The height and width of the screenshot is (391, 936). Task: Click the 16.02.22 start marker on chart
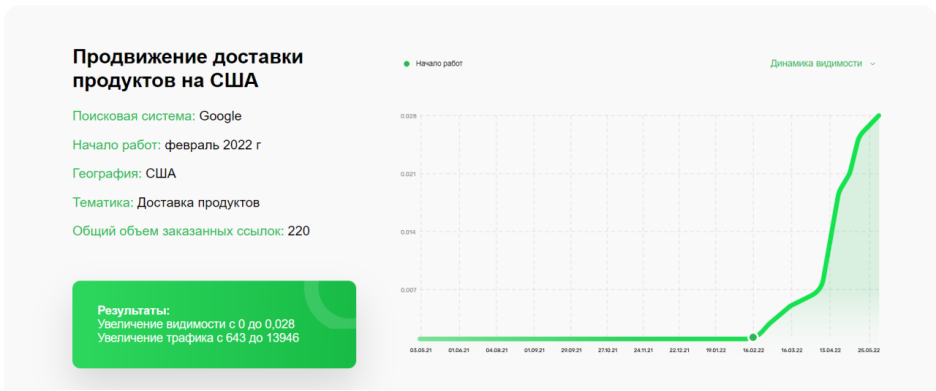[x=753, y=338]
